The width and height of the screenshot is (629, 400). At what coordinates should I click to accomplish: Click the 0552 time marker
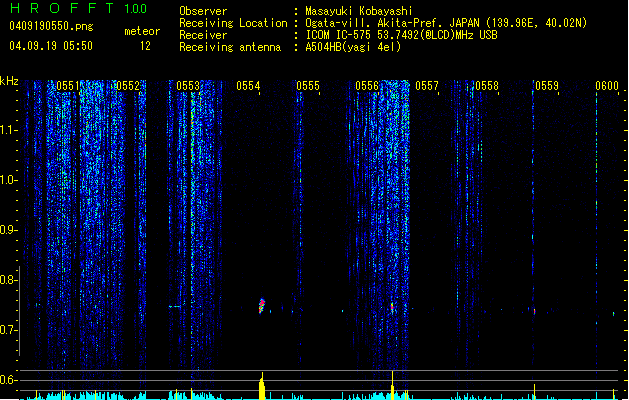(128, 85)
